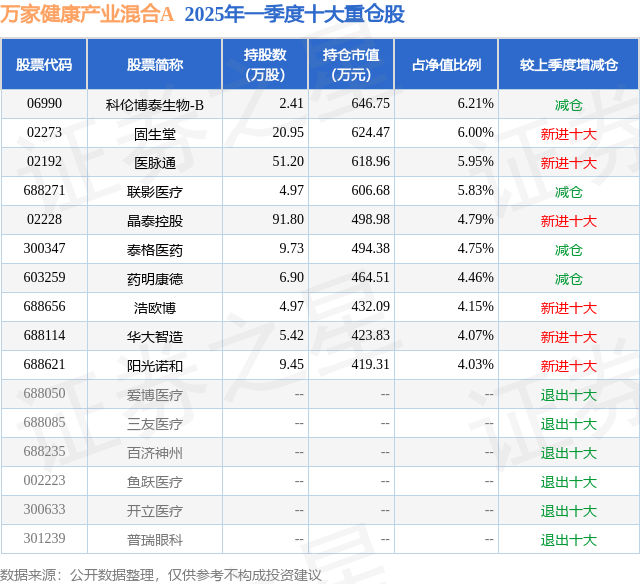Select stock name 固生堂

tap(155, 134)
